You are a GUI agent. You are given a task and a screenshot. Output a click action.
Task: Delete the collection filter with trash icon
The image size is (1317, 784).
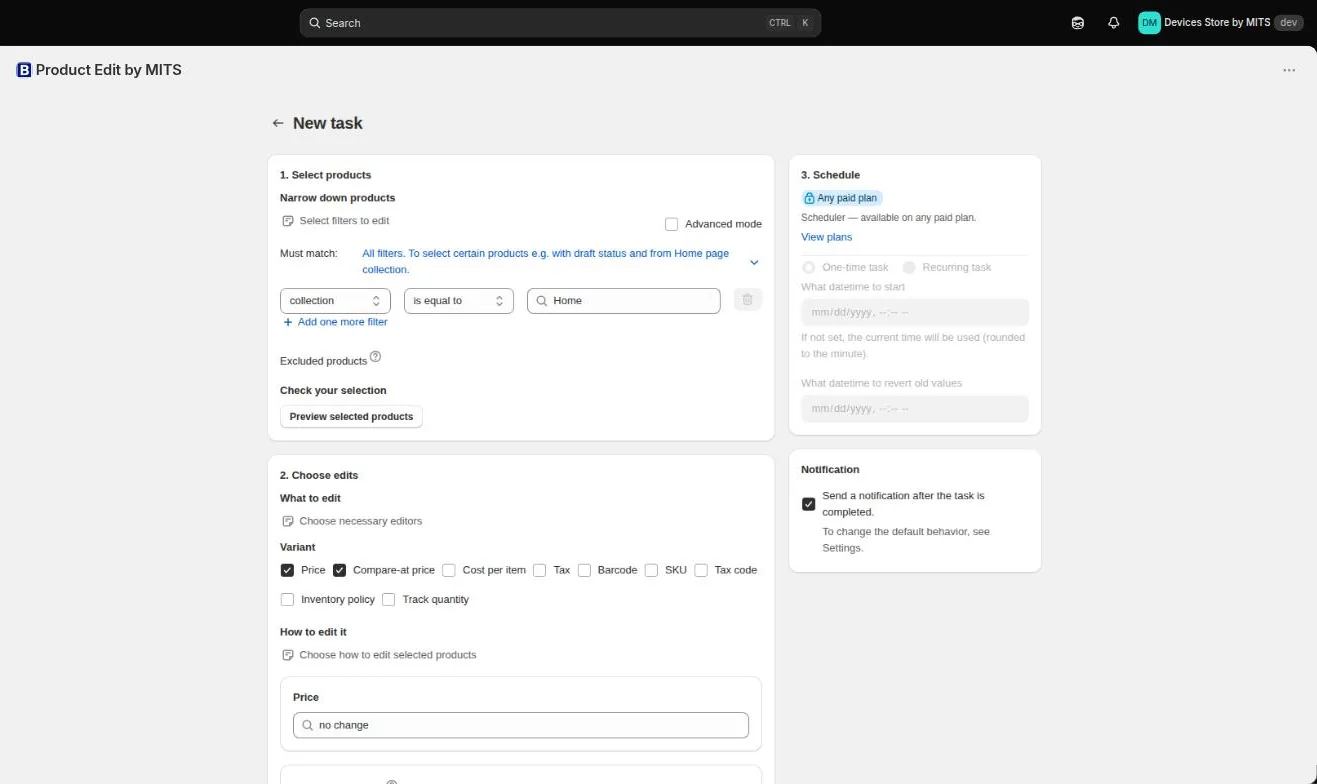(x=747, y=300)
